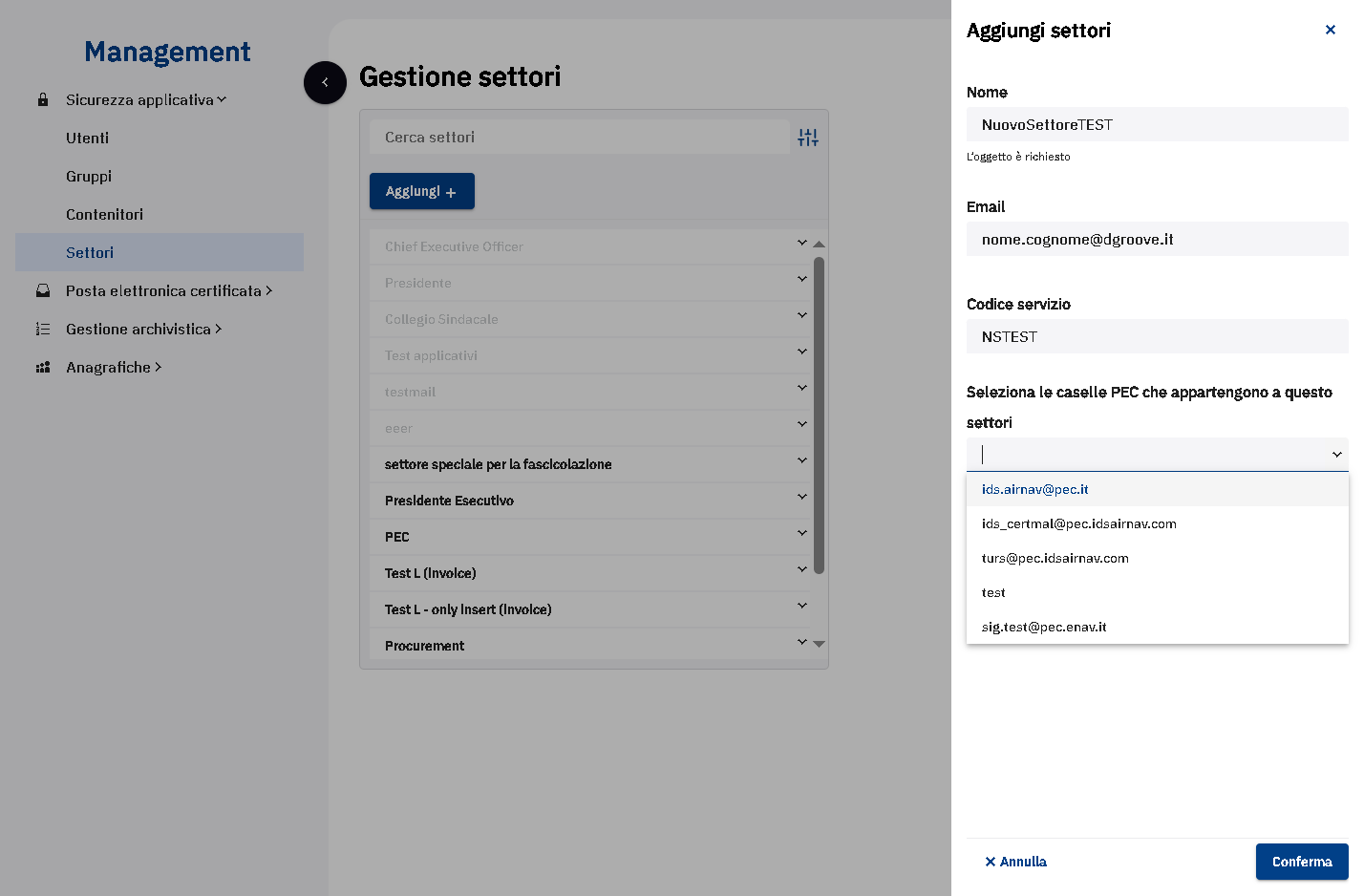Open Utenti menu item

click(87, 138)
